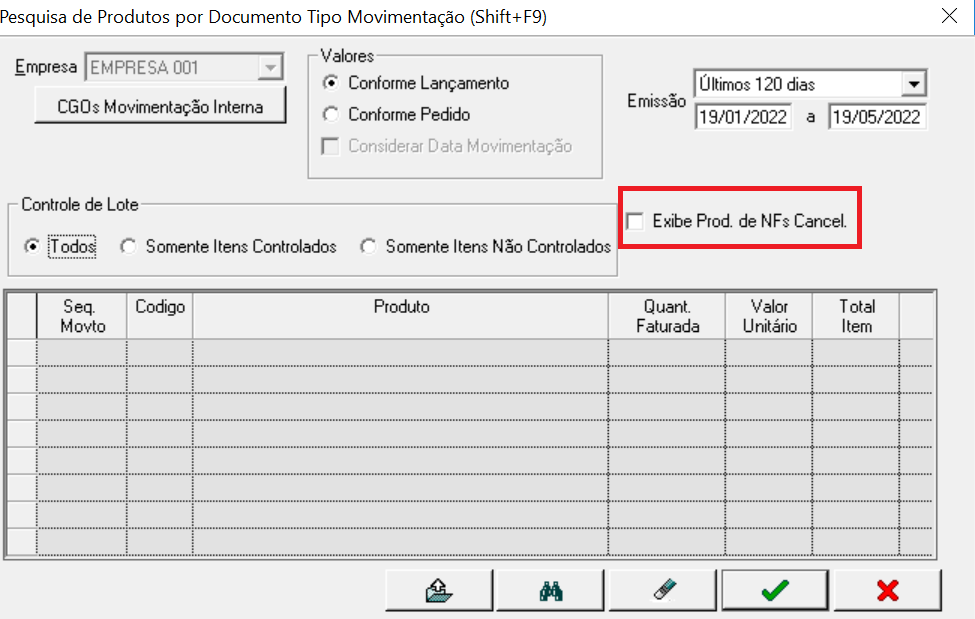
Task: Click the Seq. Movto column header
Action: (x=82, y=316)
